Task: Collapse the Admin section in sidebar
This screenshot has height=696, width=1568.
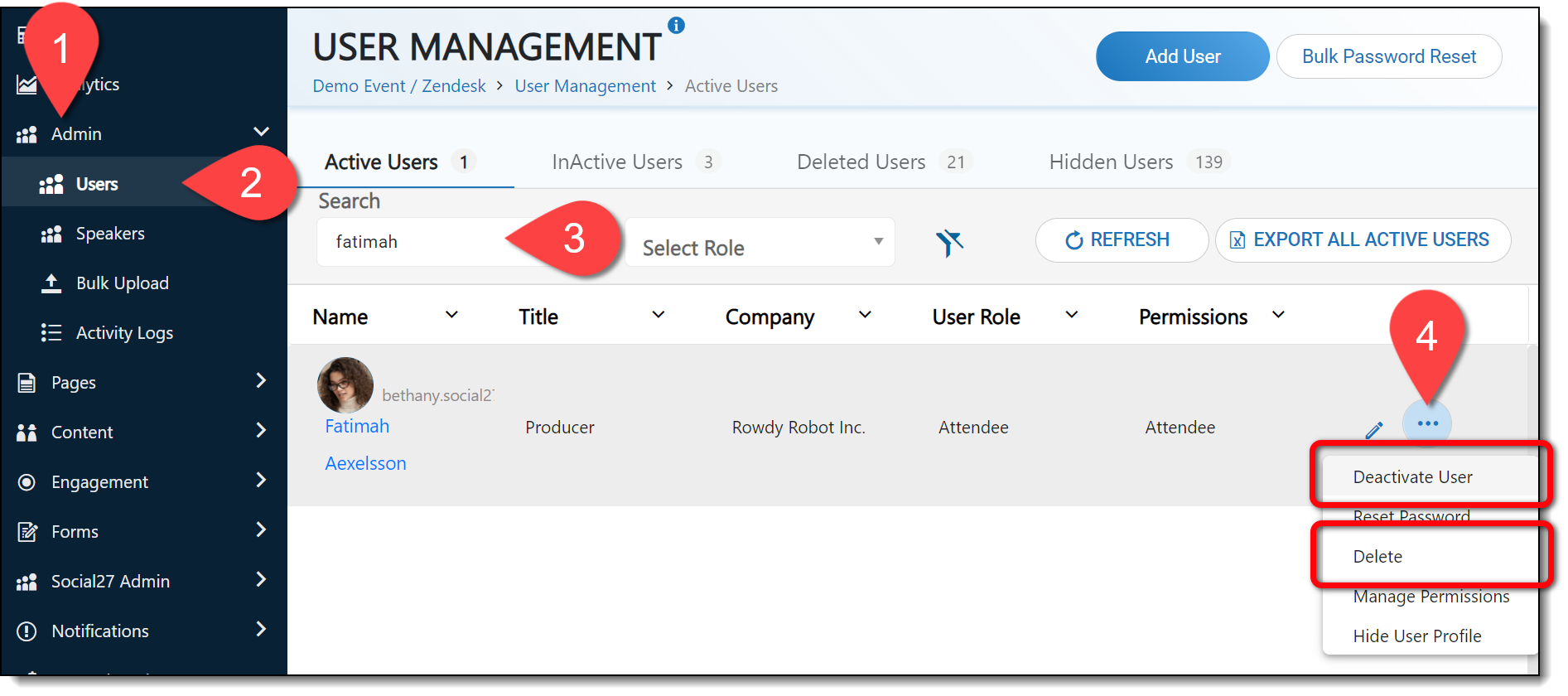Action: click(x=261, y=133)
